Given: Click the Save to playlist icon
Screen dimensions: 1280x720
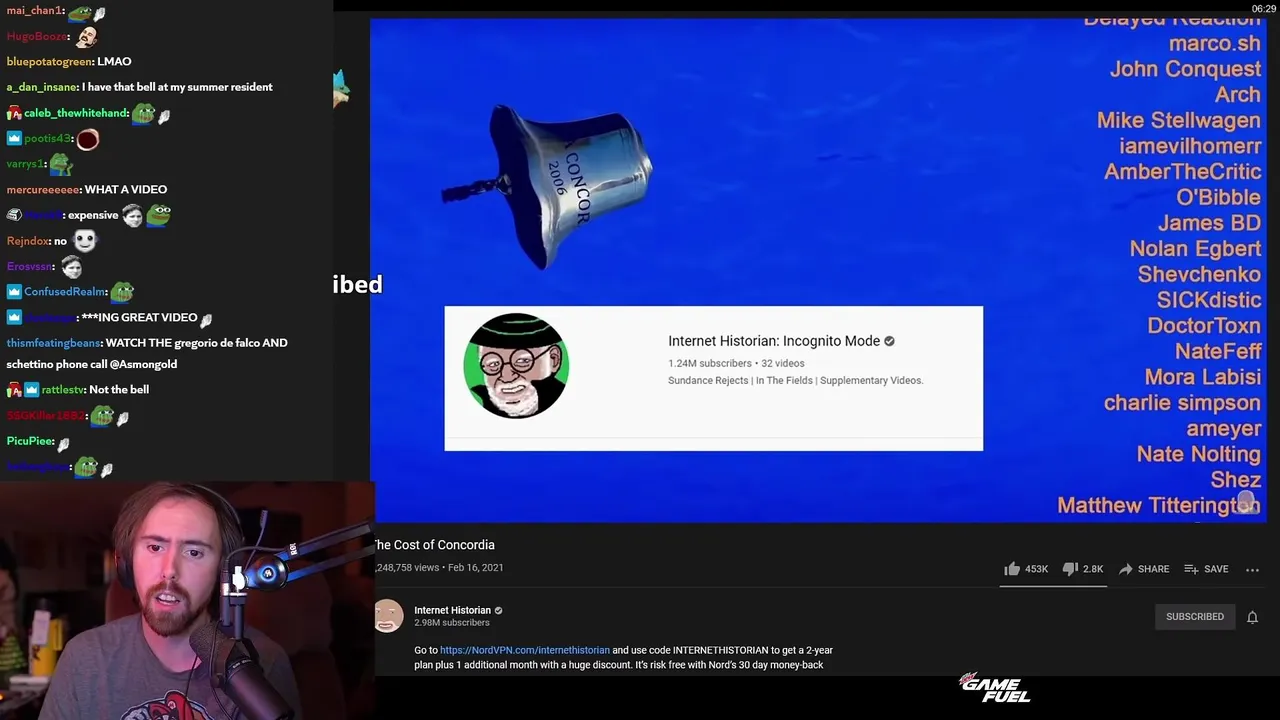Looking at the screenshot, I should pos(1191,569).
